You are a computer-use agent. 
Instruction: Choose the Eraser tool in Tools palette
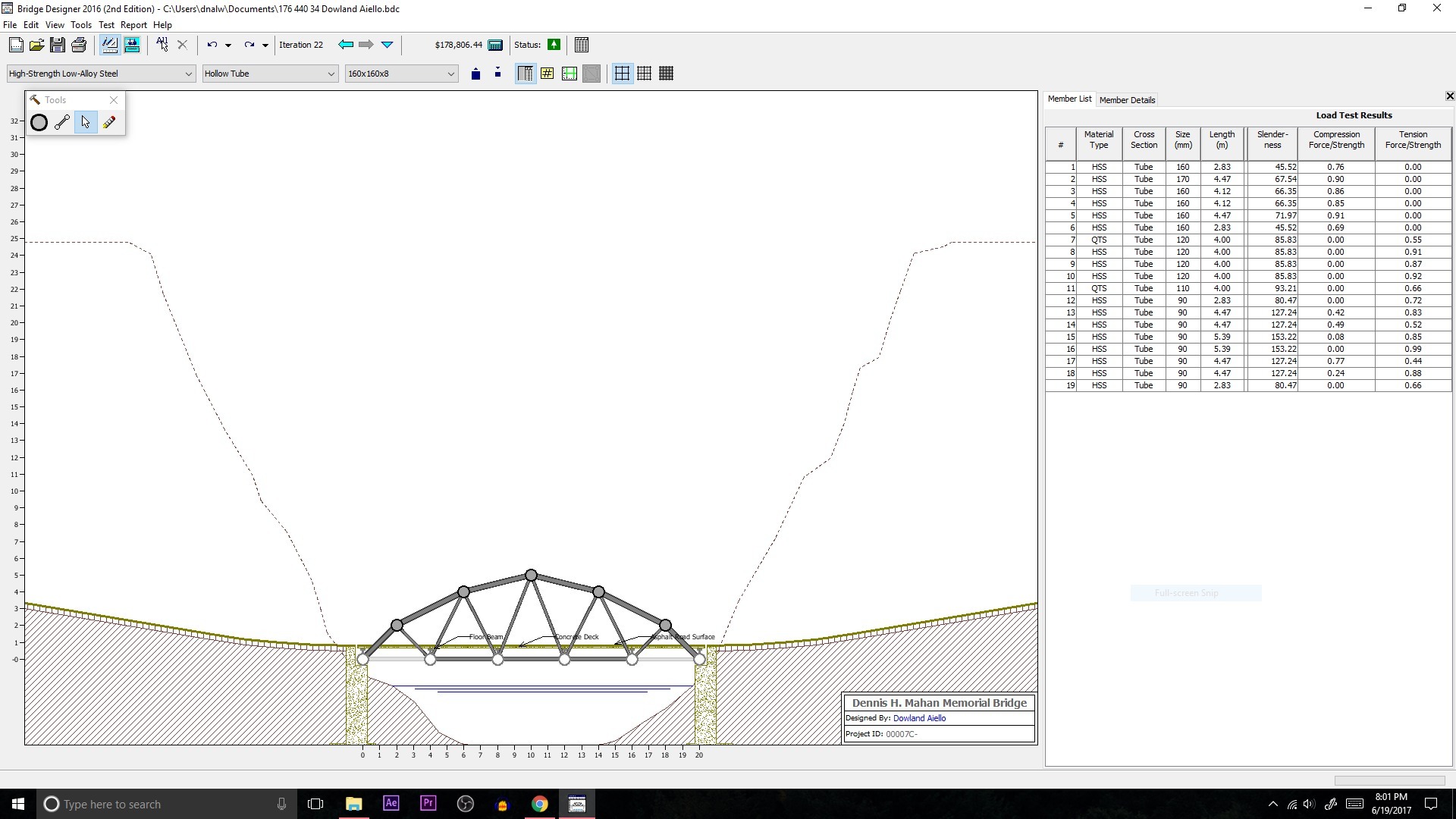coord(109,122)
